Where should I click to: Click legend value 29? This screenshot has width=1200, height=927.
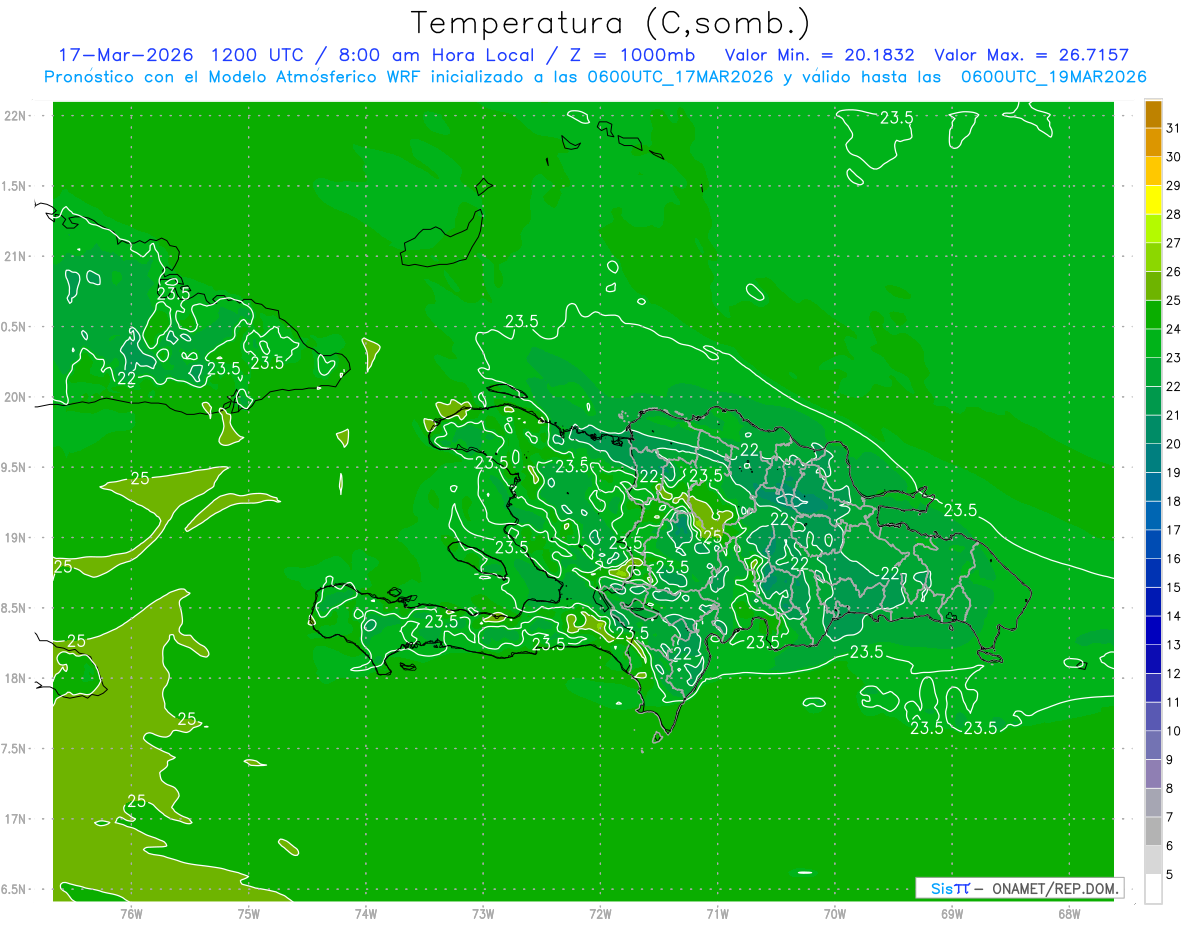1174,186
